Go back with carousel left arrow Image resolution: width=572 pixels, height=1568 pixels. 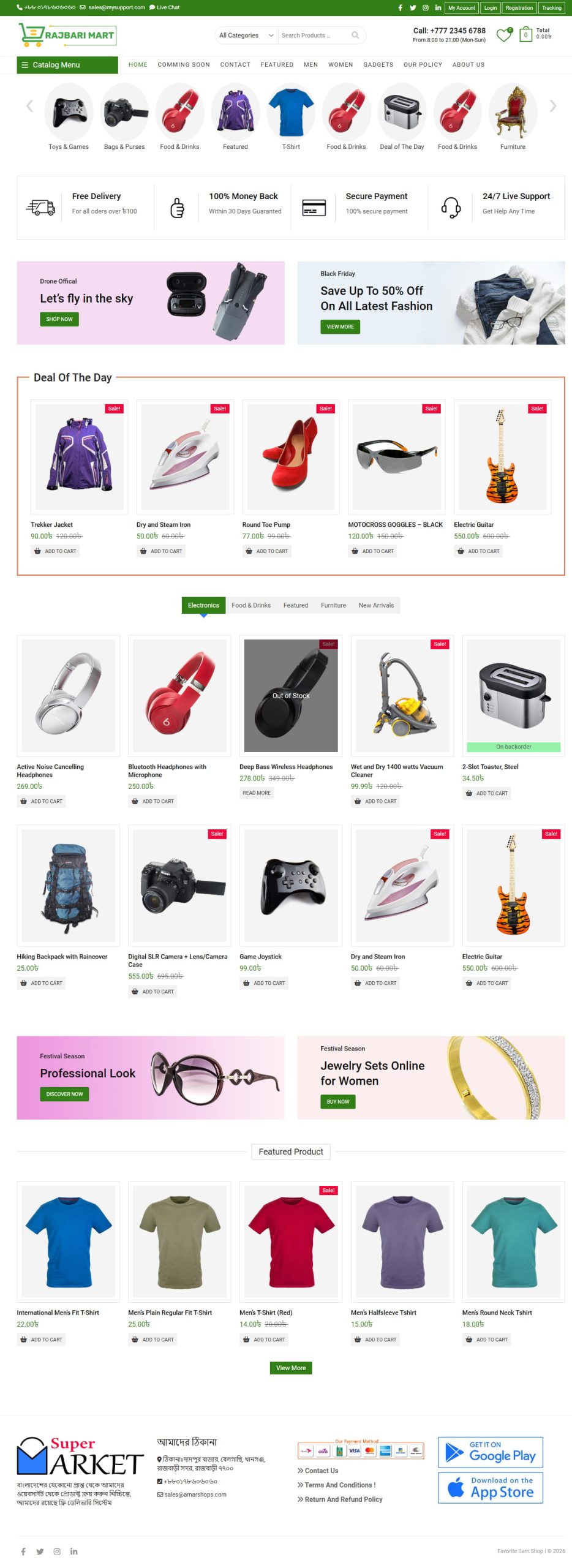pyautogui.click(x=29, y=106)
